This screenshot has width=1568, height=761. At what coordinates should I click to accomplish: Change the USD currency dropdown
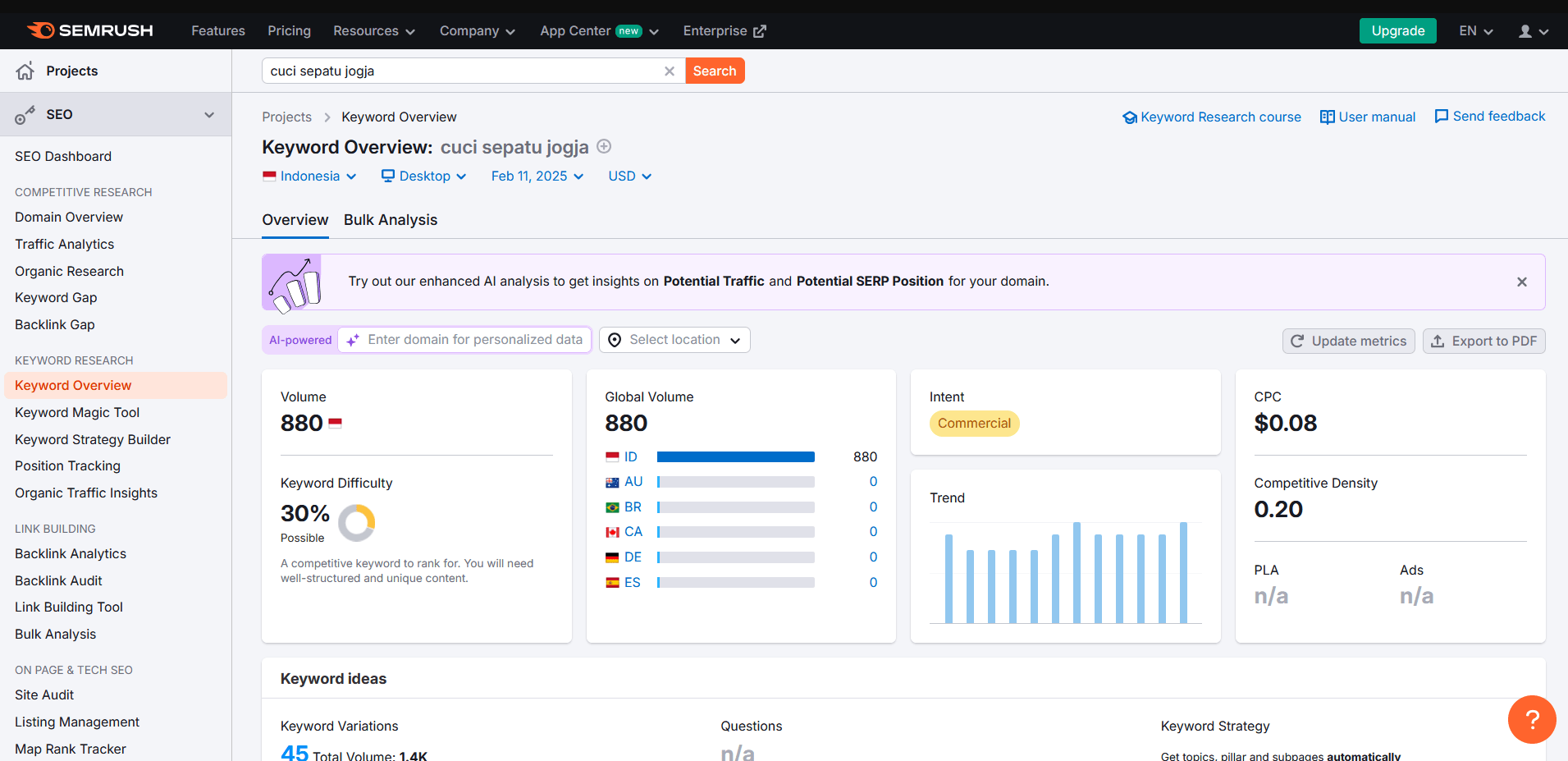[630, 176]
